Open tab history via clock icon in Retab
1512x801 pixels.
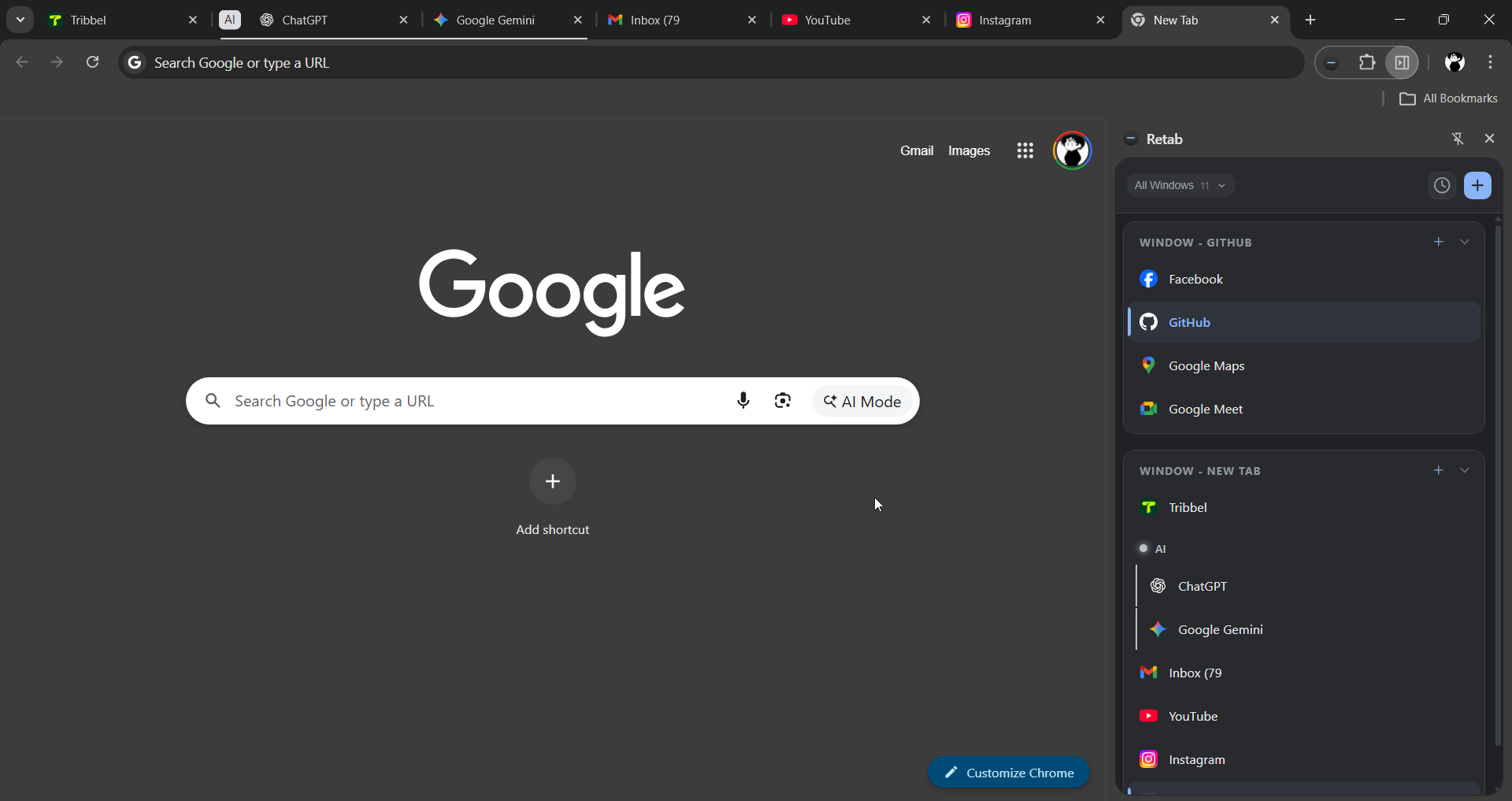click(1441, 185)
